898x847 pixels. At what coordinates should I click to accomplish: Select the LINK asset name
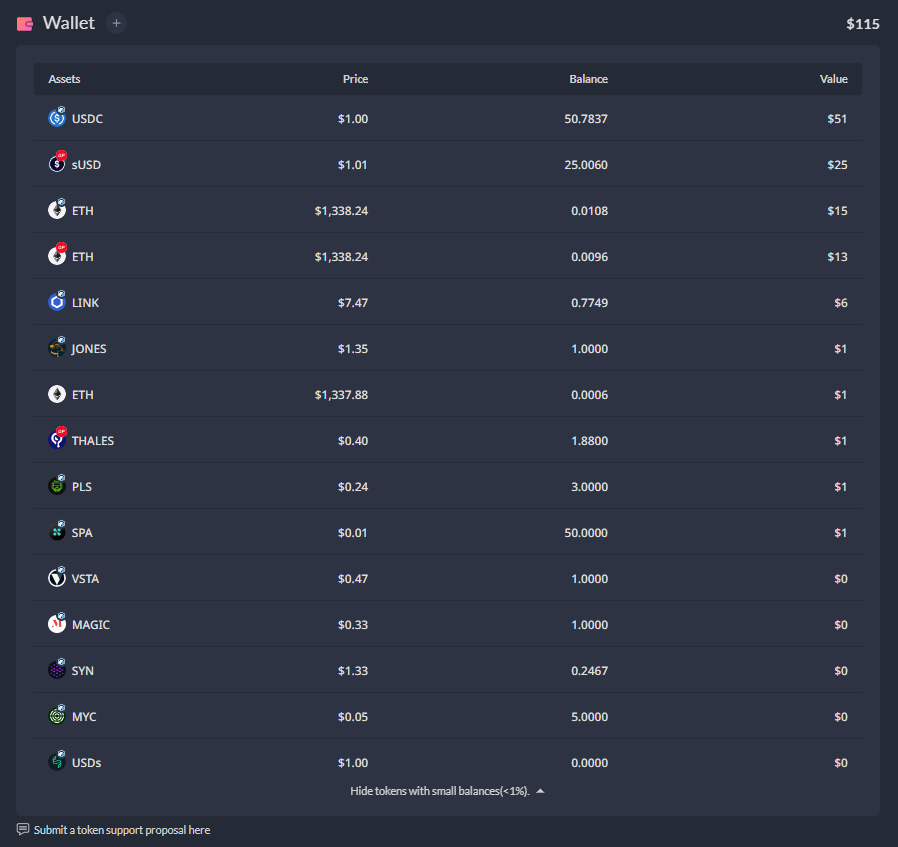[85, 303]
